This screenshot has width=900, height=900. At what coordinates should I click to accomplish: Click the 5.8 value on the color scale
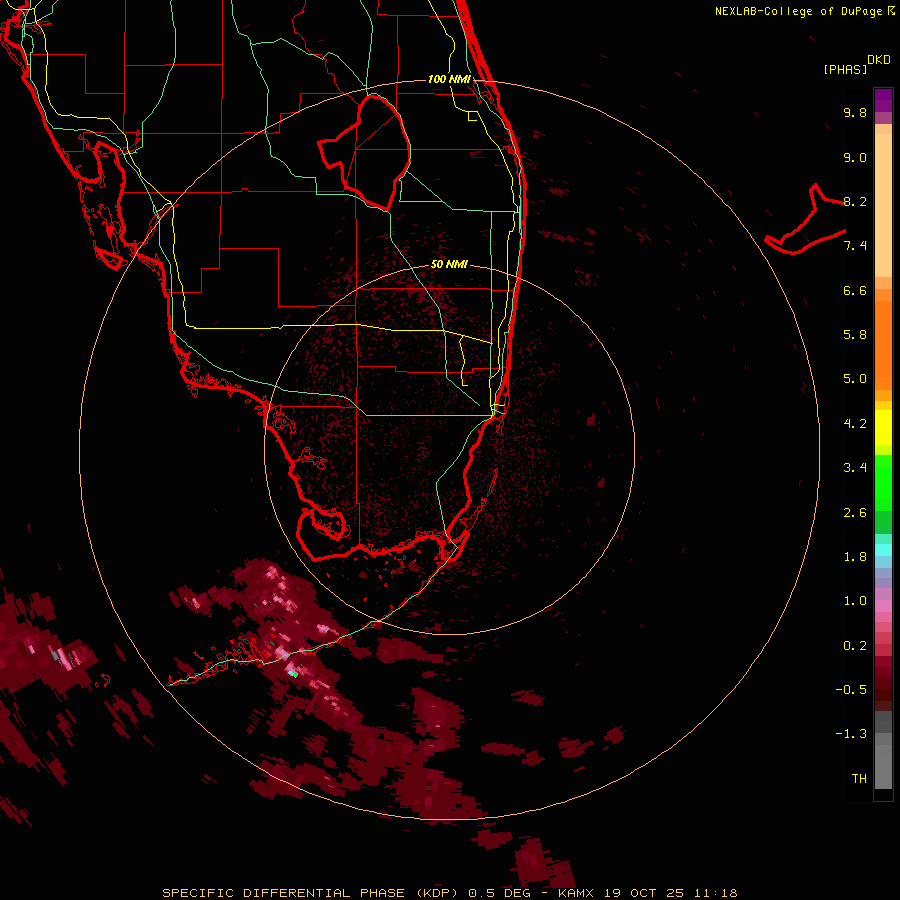(x=855, y=335)
